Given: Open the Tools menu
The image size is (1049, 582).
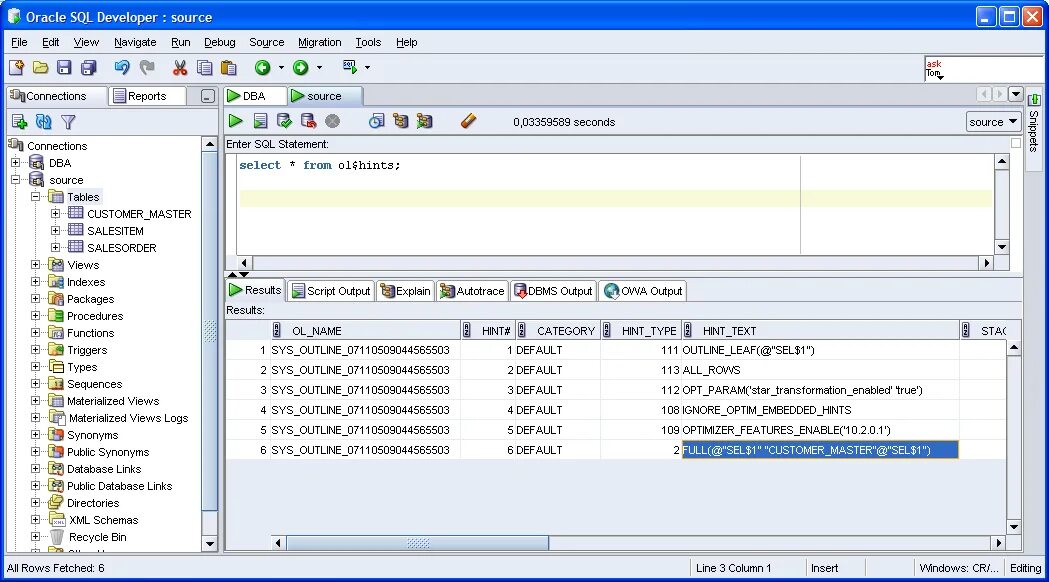Looking at the screenshot, I should tap(368, 42).
